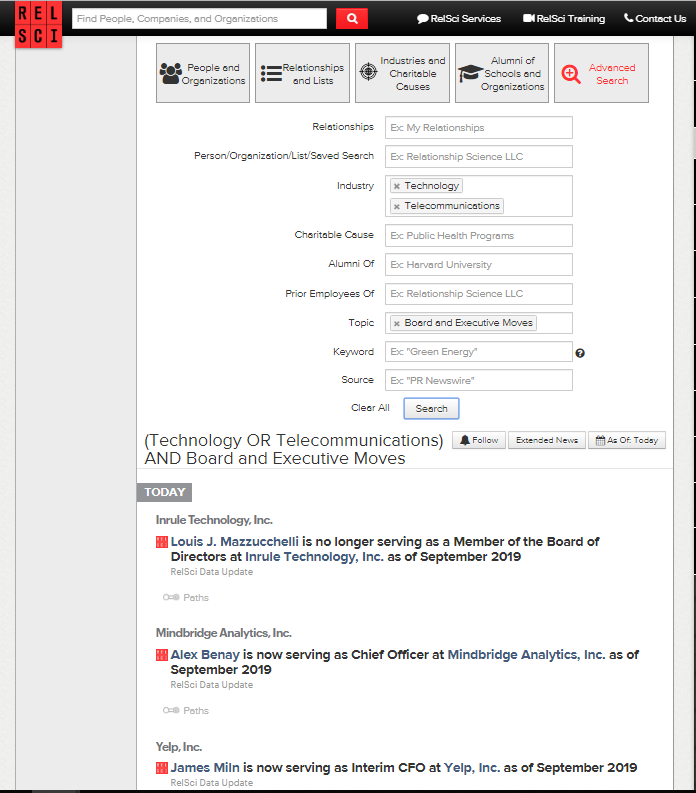The width and height of the screenshot is (696, 793).
Task: Click the RelSci logo
Action: [x=38, y=23]
